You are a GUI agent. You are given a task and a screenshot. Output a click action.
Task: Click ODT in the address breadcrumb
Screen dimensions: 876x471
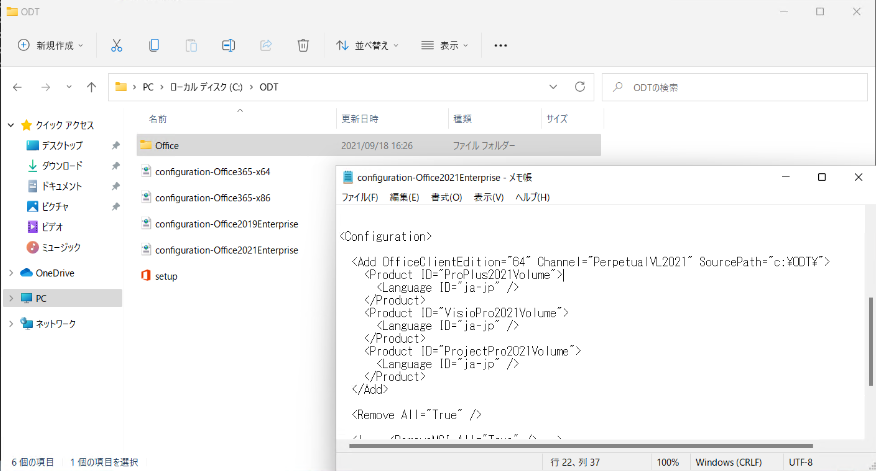pyautogui.click(x=269, y=87)
